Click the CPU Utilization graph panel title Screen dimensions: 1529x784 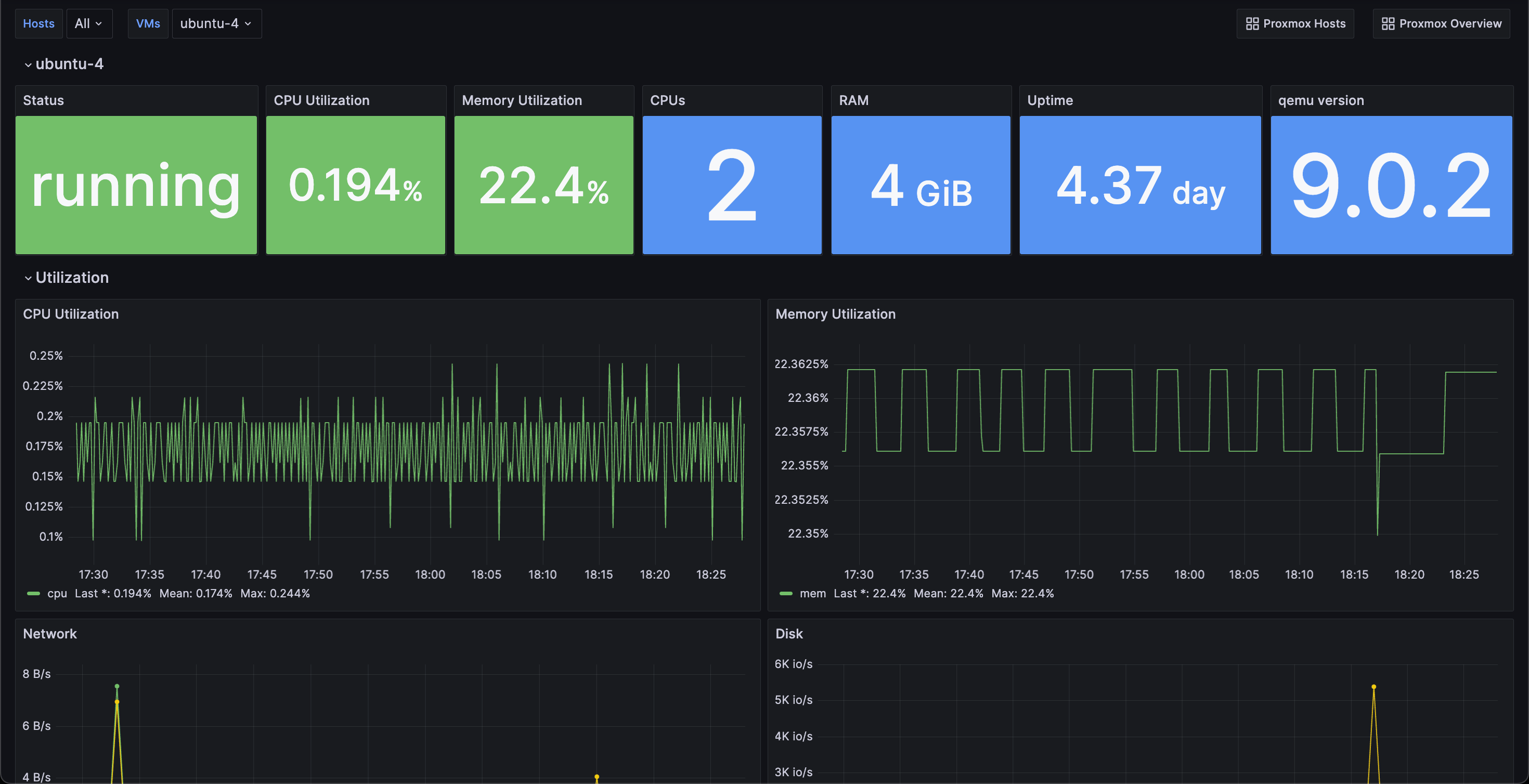[71, 314]
